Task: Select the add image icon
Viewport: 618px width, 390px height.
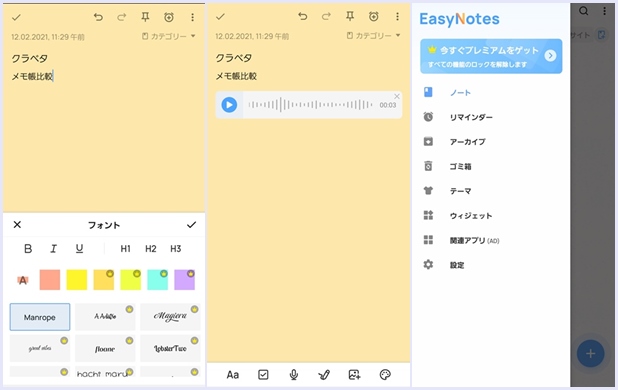Action: click(x=354, y=375)
